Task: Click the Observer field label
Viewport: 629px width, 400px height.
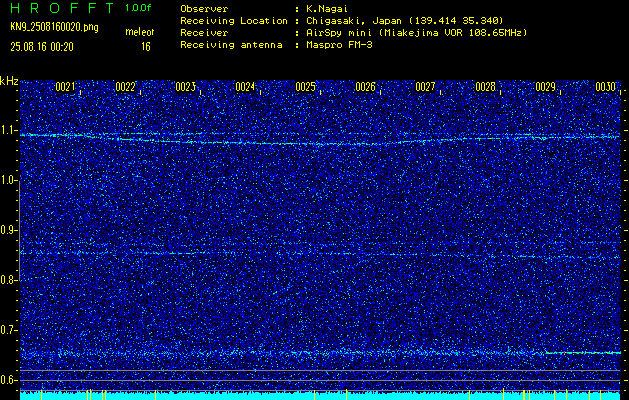Action: coord(204,9)
